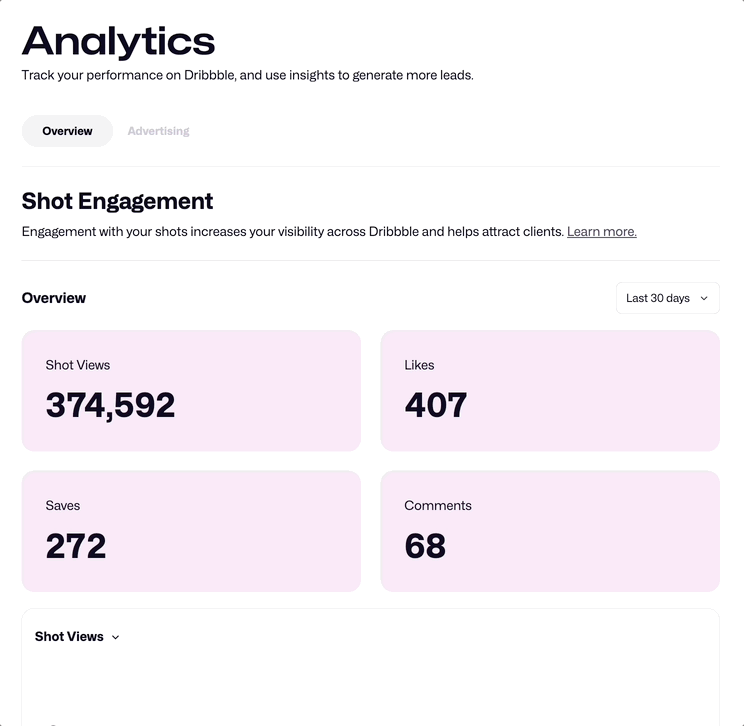The image size is (744, 726).
Task: Click the Track your performance subtitle text
Action: coord(247,75)
